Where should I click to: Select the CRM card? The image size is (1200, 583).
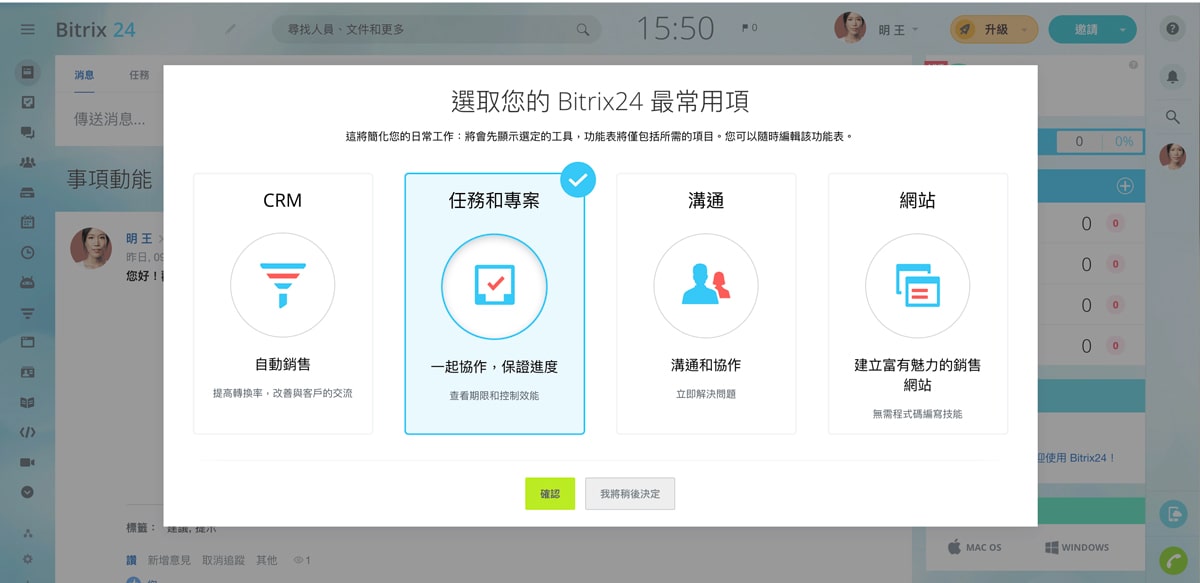[283, 304]
